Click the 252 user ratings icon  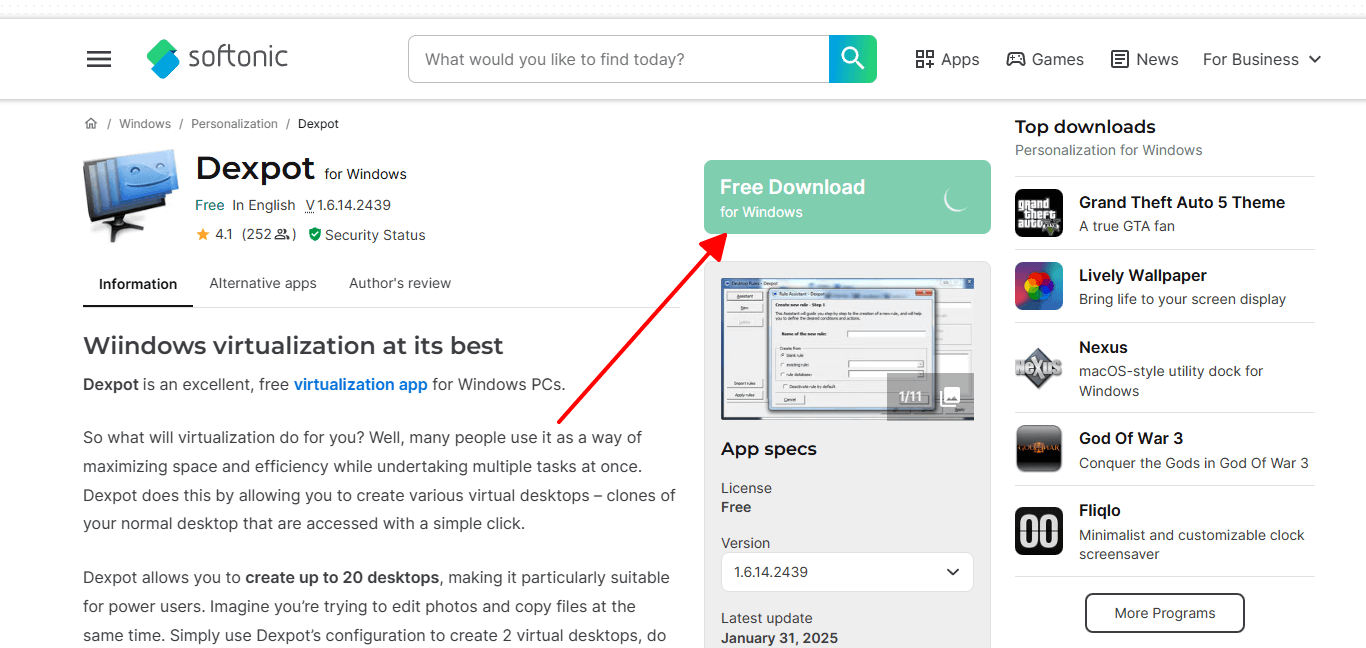(x=283, y=235)
